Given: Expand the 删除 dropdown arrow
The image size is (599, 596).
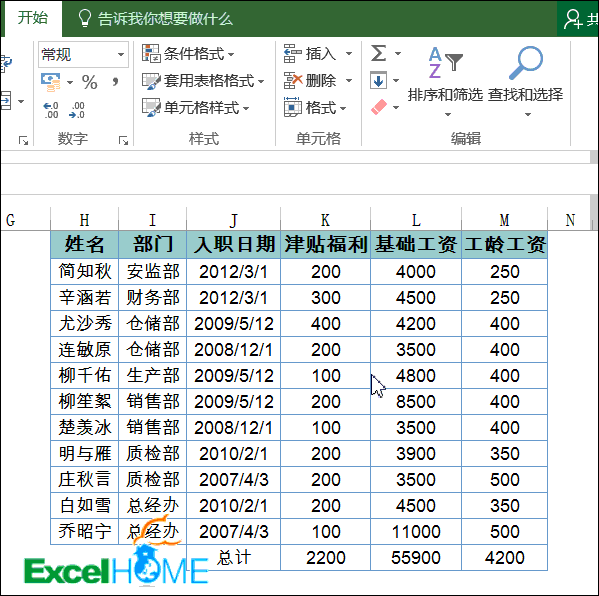Looking at the screenshot, I should click(349, 81).
